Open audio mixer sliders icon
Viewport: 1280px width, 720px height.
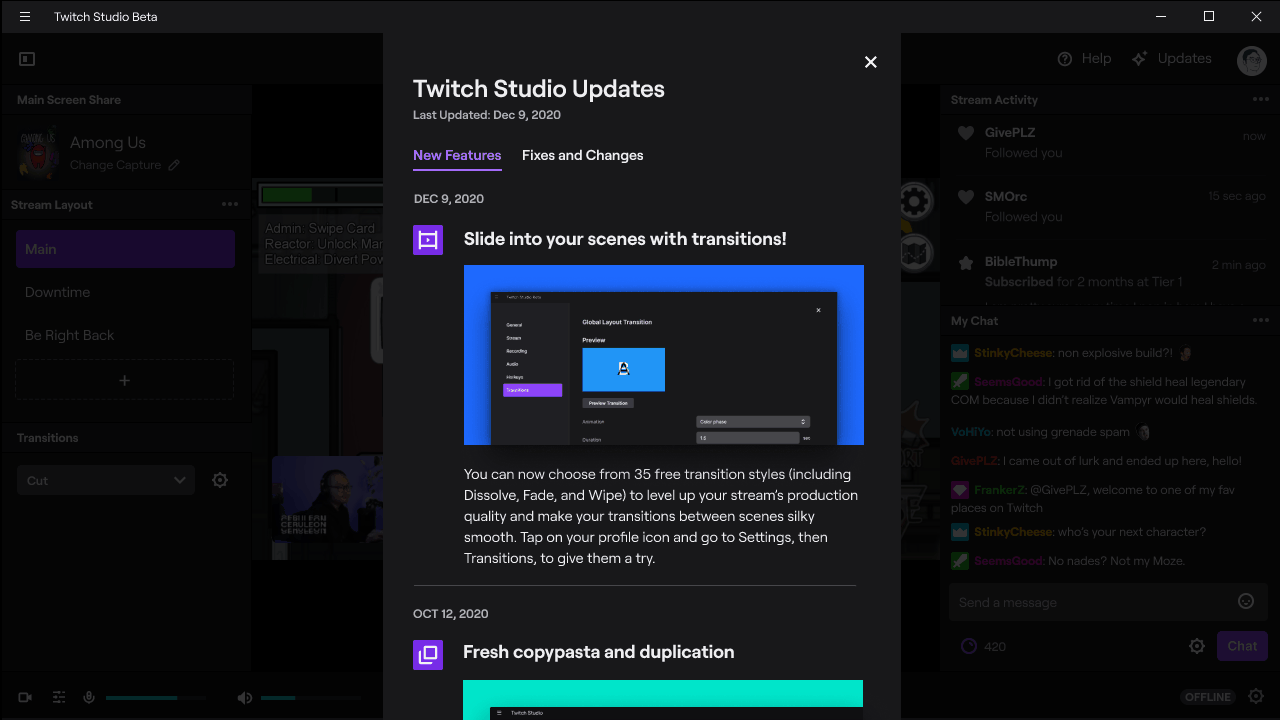(59, 697)
